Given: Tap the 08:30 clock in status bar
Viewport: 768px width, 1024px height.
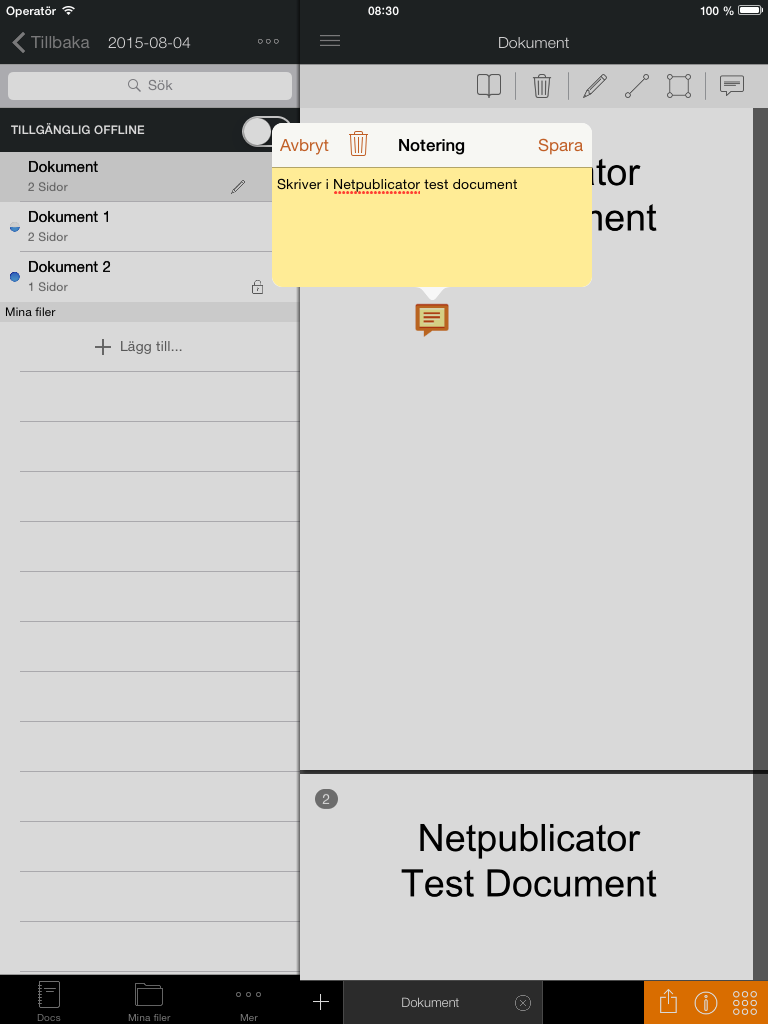Looking at the screenshot, I should click(383, 11).
